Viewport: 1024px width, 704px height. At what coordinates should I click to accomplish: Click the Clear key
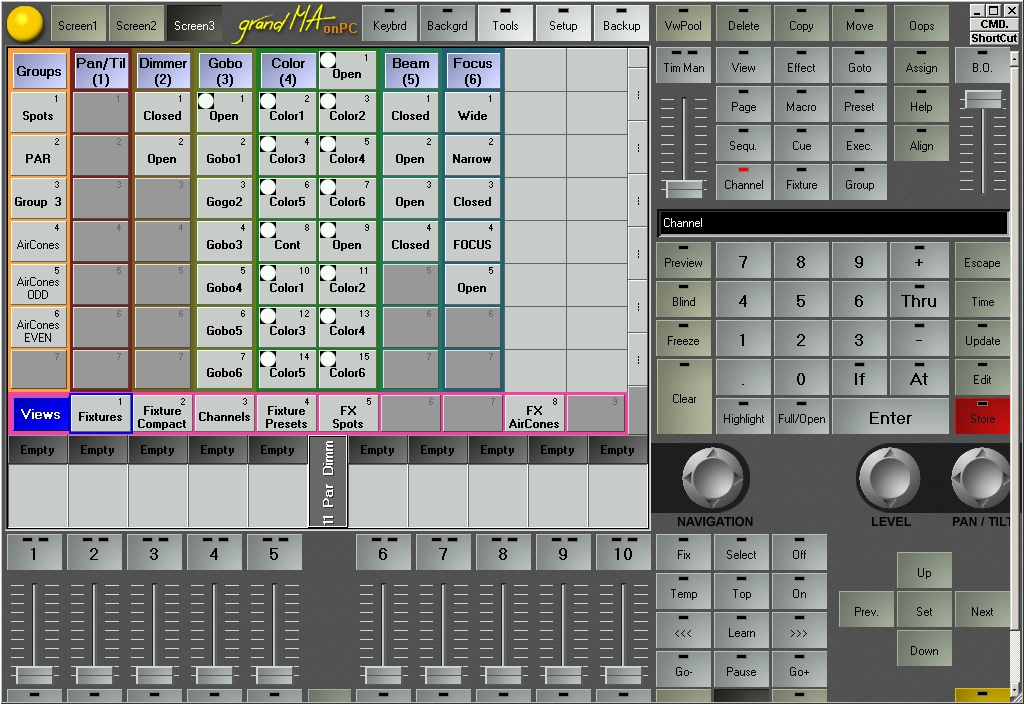[683, 396]
